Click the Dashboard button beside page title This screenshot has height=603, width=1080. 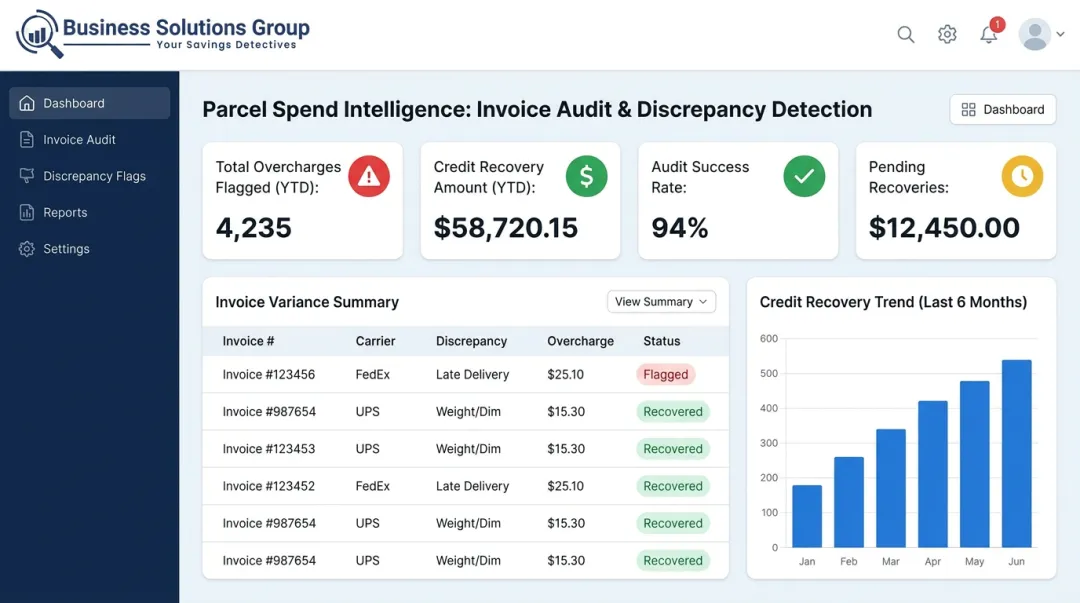[x=1003, y=110]
